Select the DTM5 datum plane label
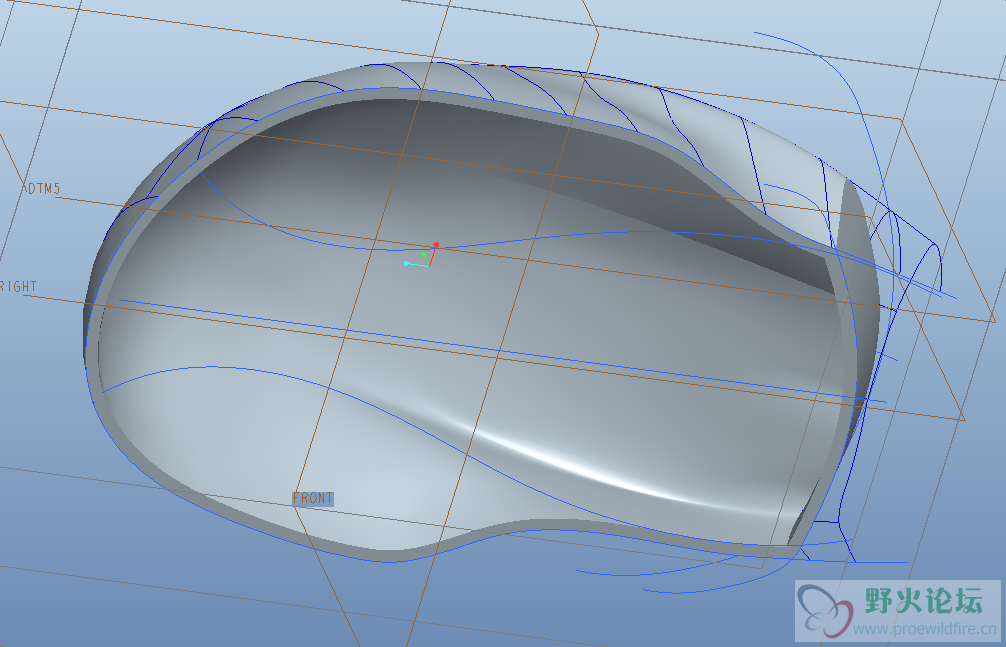 coord(44,188)
